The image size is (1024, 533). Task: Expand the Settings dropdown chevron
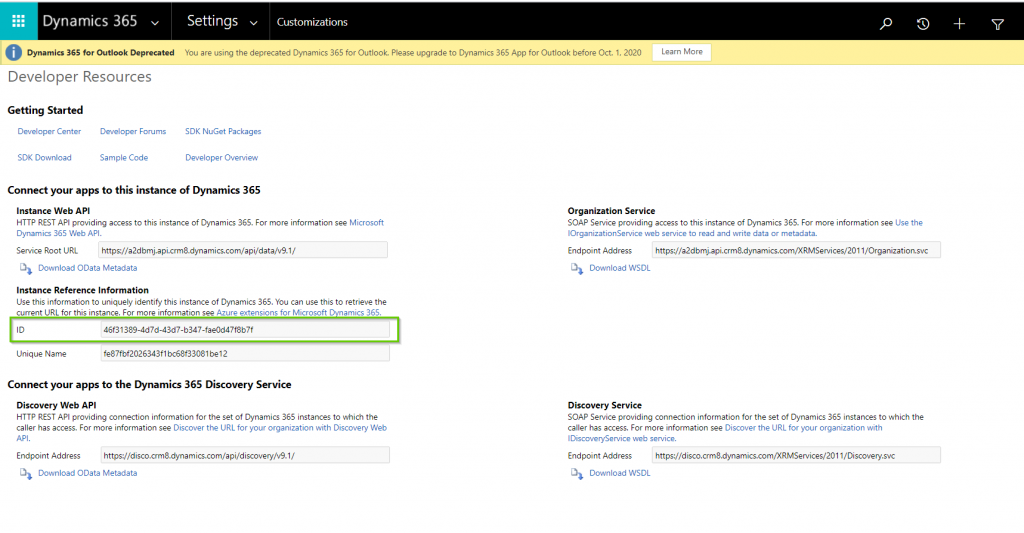pos(253,22)
